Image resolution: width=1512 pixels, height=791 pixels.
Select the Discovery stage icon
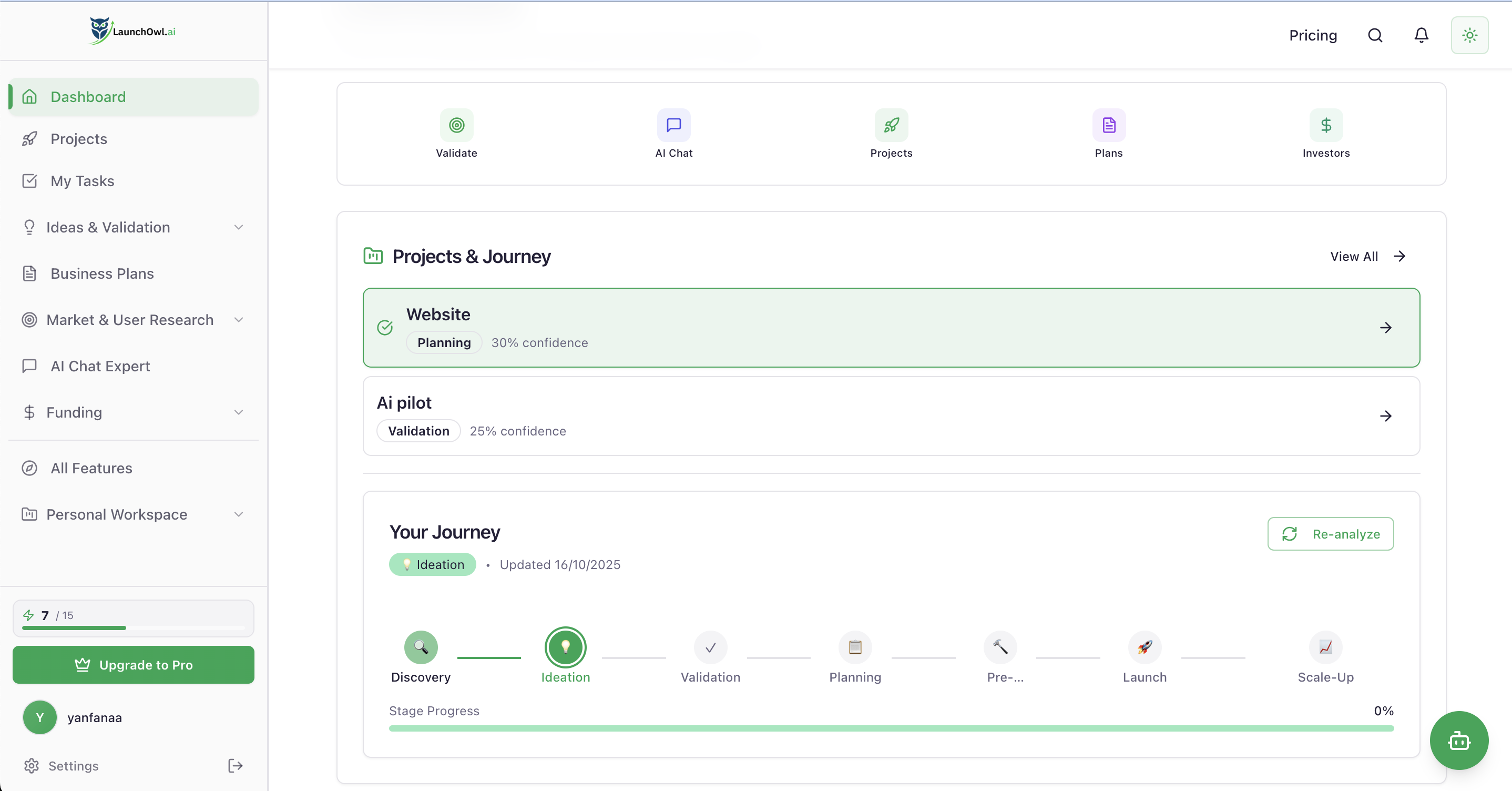[420, 647]
